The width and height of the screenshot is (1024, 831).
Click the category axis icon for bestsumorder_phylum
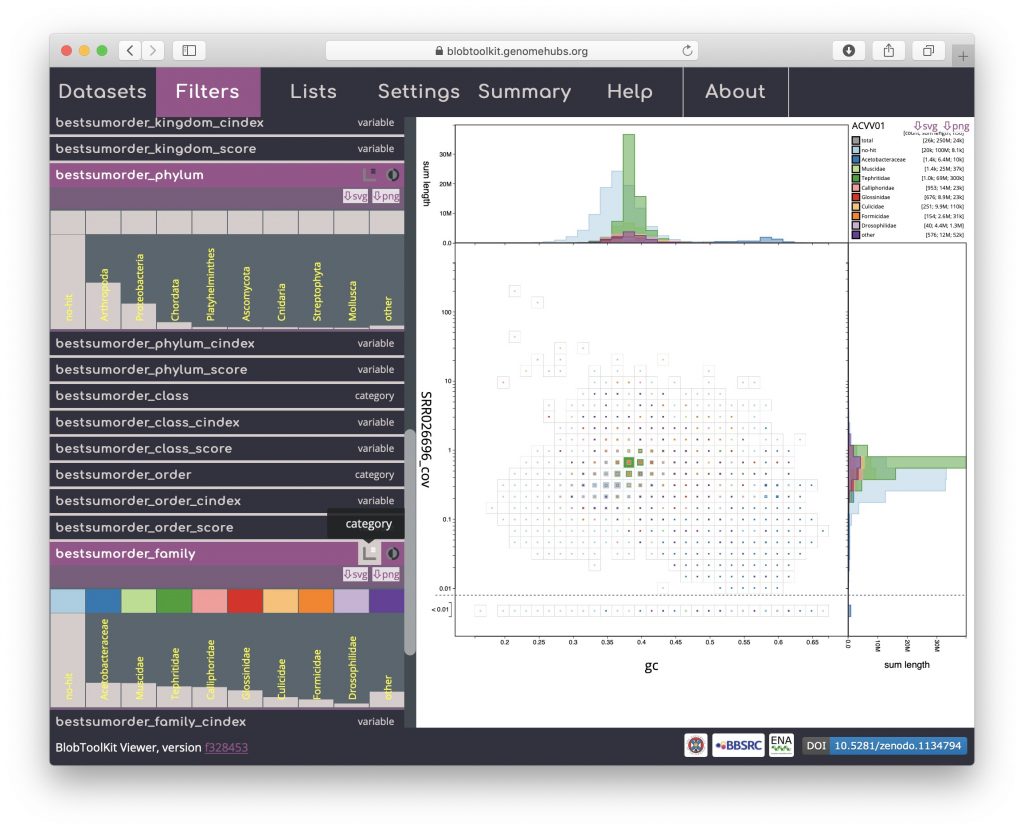point(370,175)
